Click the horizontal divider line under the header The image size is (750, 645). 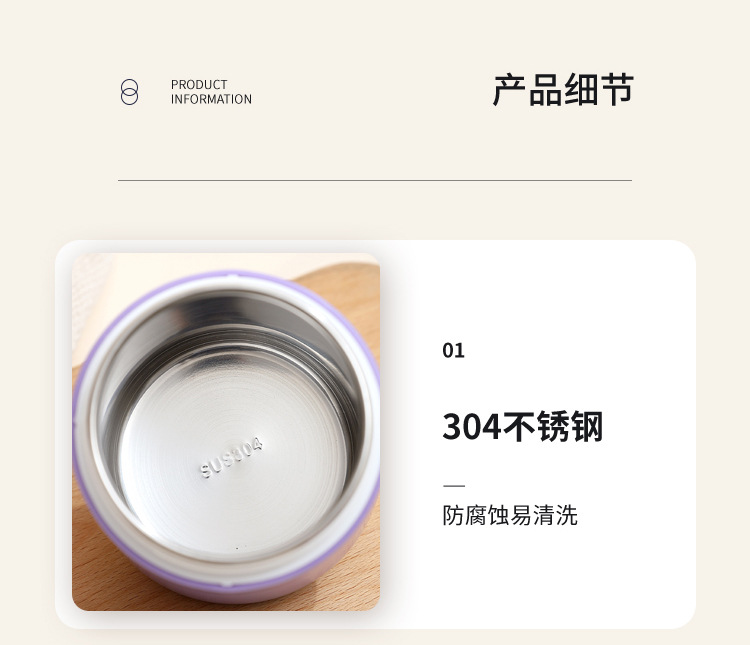[x=375, y=180]
